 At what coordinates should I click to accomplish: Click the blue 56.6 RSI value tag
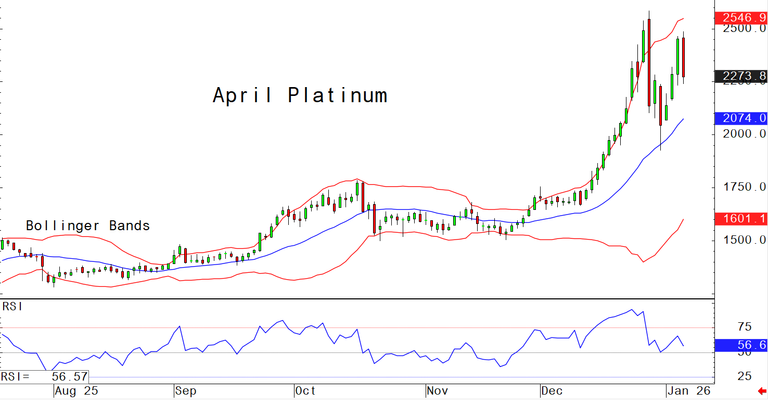point(740,345)
